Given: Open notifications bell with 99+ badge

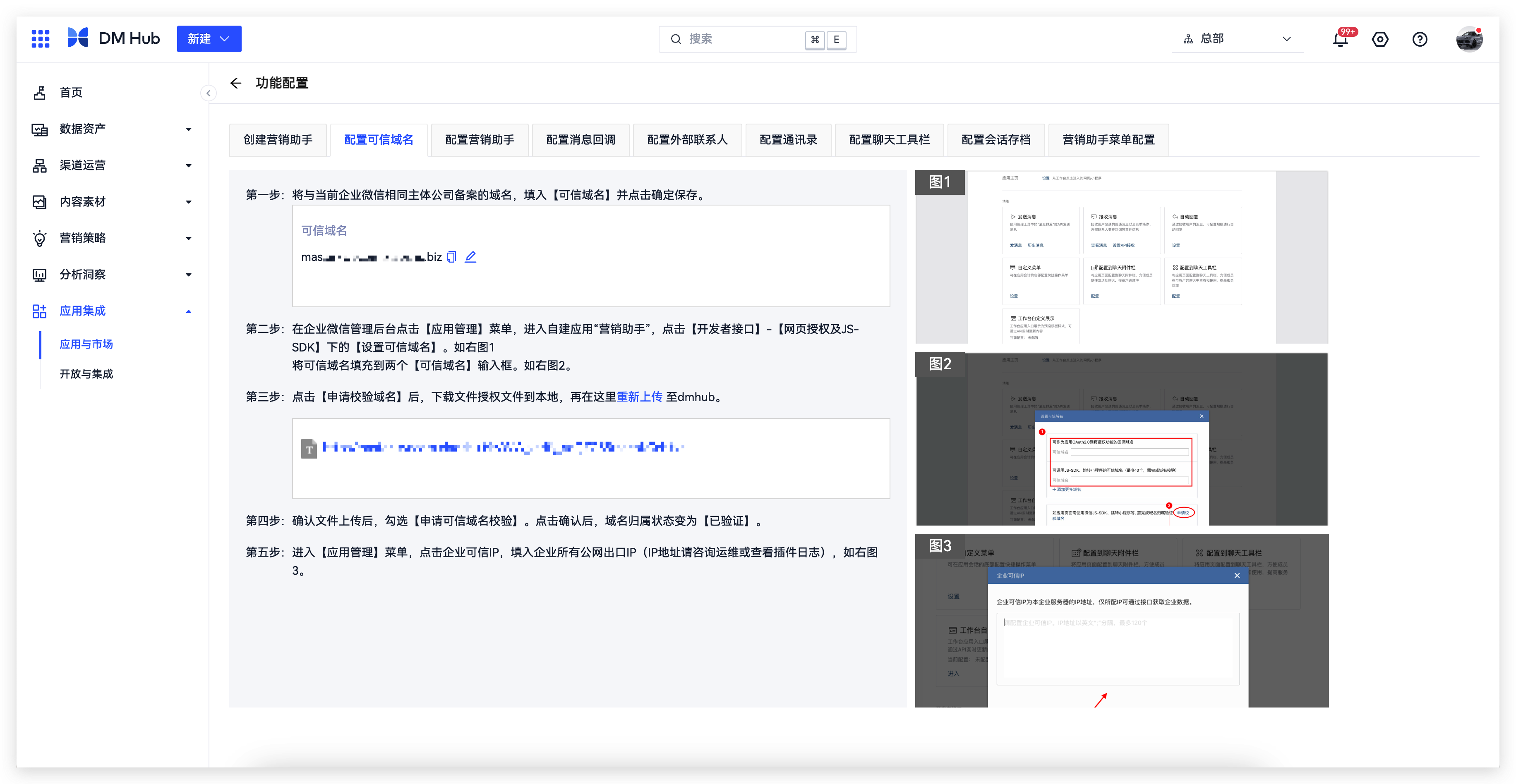Looking at the screenshot, I should tap(1341, 39).
